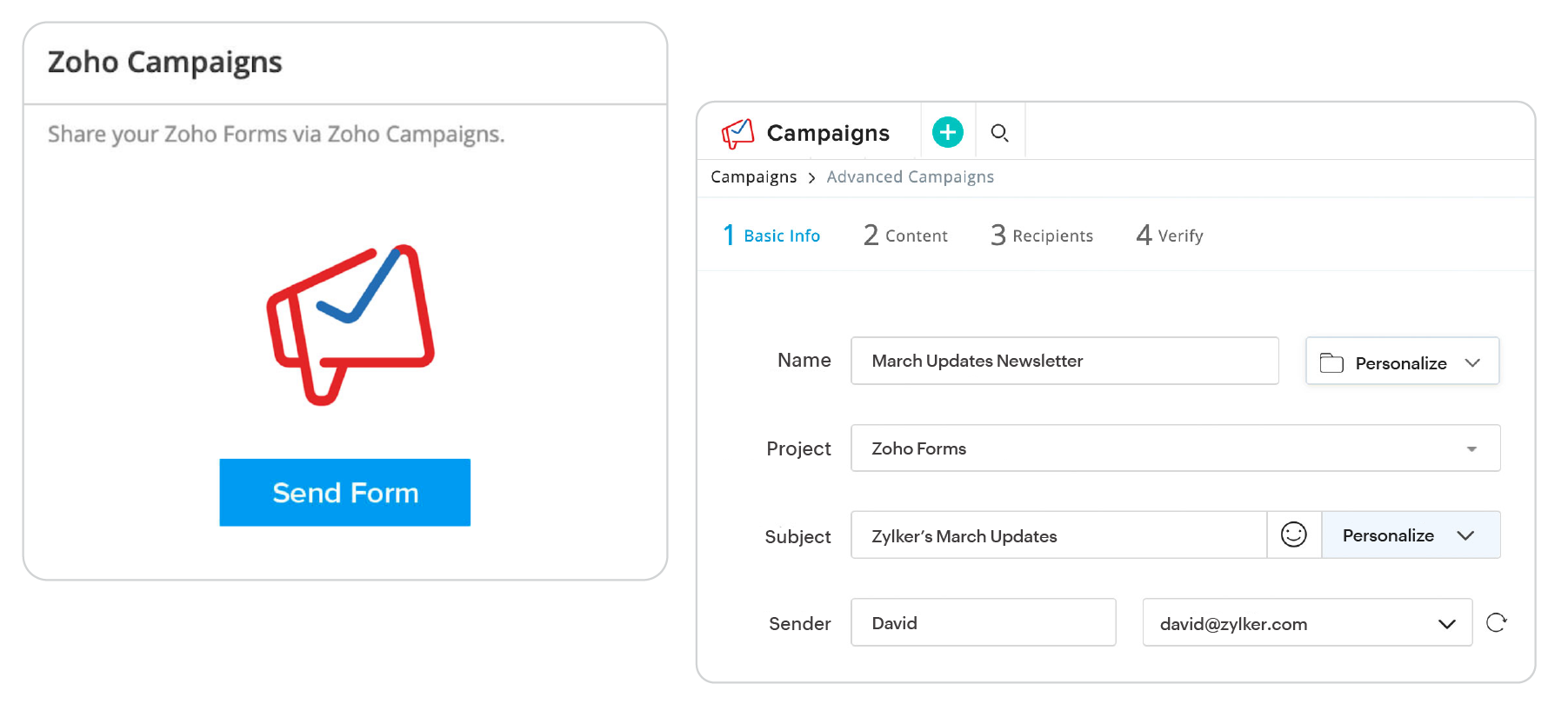Open the emoji picker for Subject
This screenshot has height=717, width=1568.
(1293, 534)
